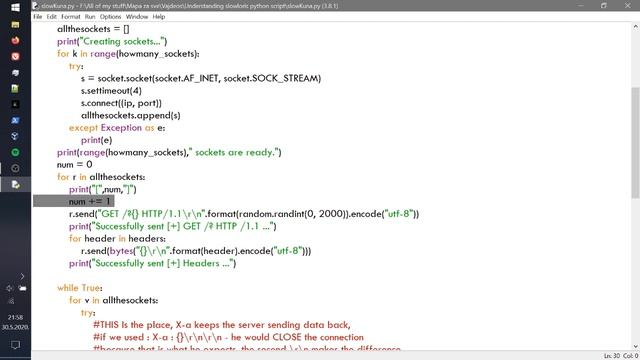Open the File menu

click(x=38, y=17)
